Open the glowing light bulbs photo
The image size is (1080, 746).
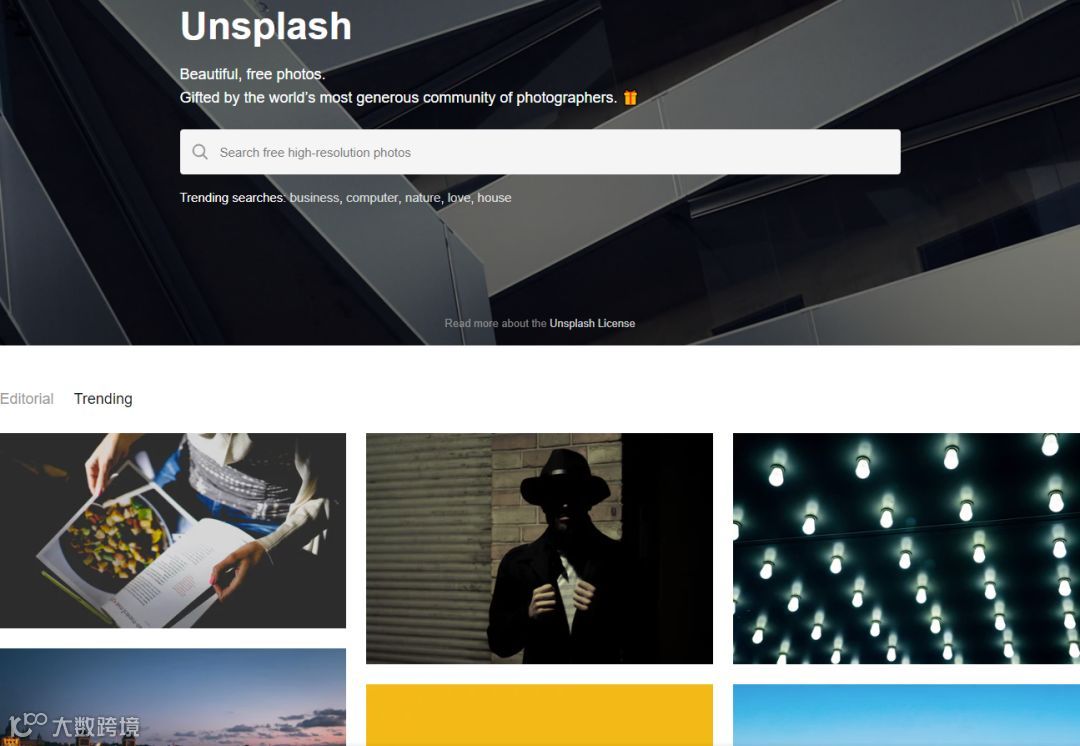pyautogui.click(x=906, y=548)
